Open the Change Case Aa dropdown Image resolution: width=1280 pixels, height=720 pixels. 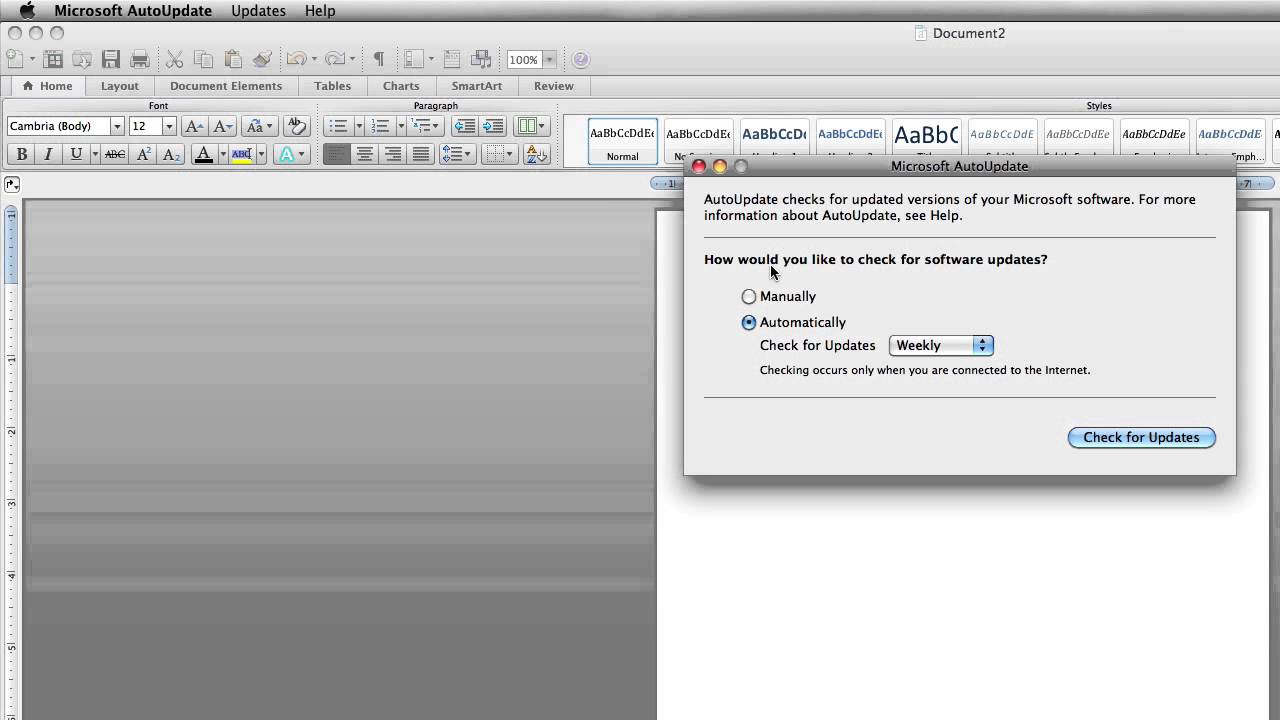click(259, 126)
